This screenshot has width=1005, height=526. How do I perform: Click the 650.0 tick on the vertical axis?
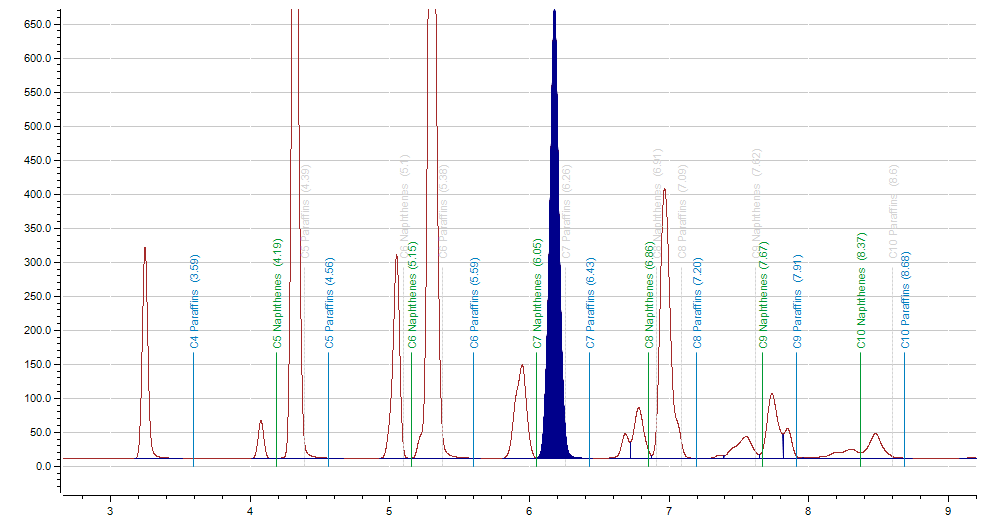pos(37,24)
